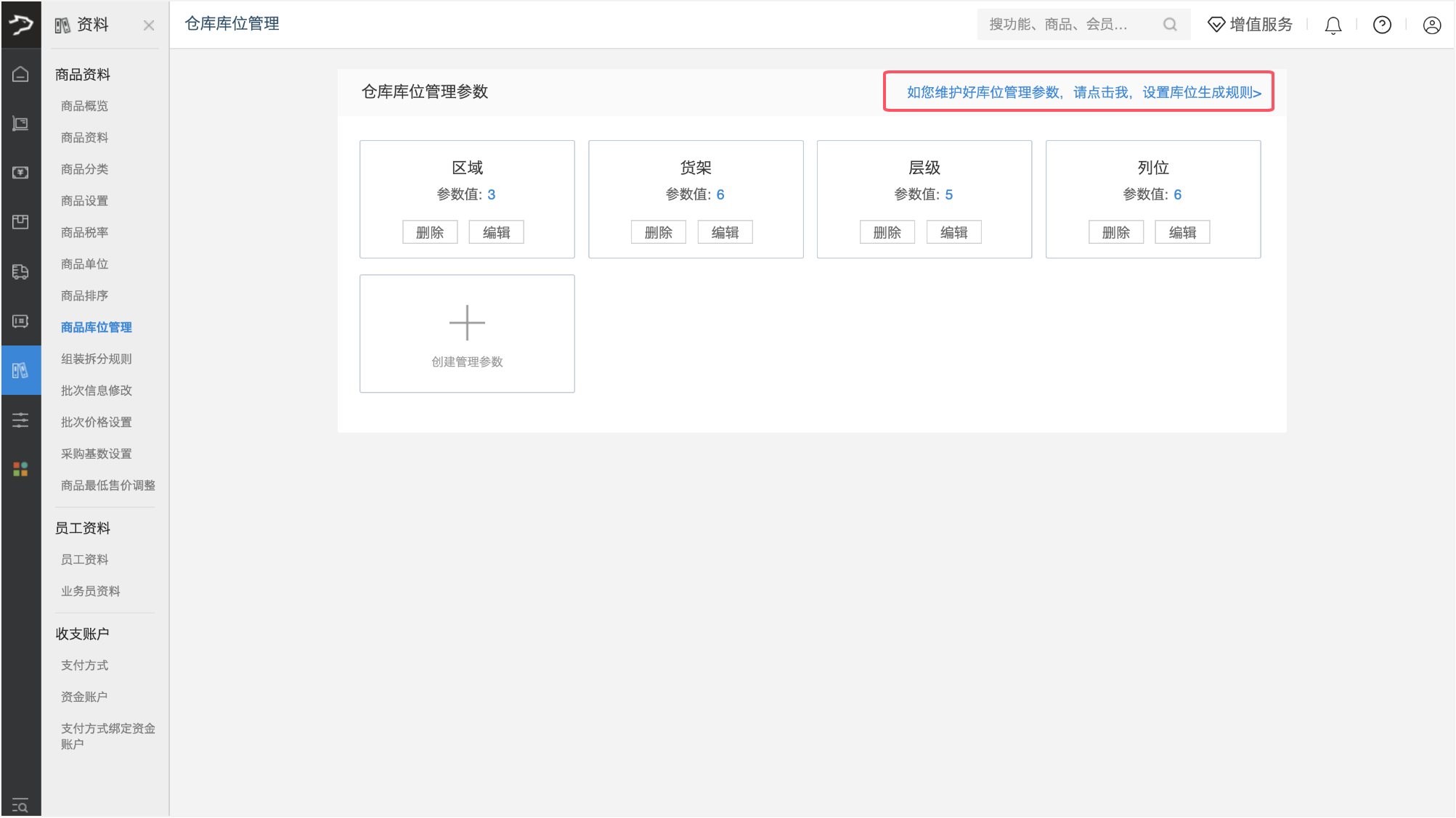Open the delivery truck icon in sidebar
This screenshot has height=818, width=1456.
coord(20,272)
